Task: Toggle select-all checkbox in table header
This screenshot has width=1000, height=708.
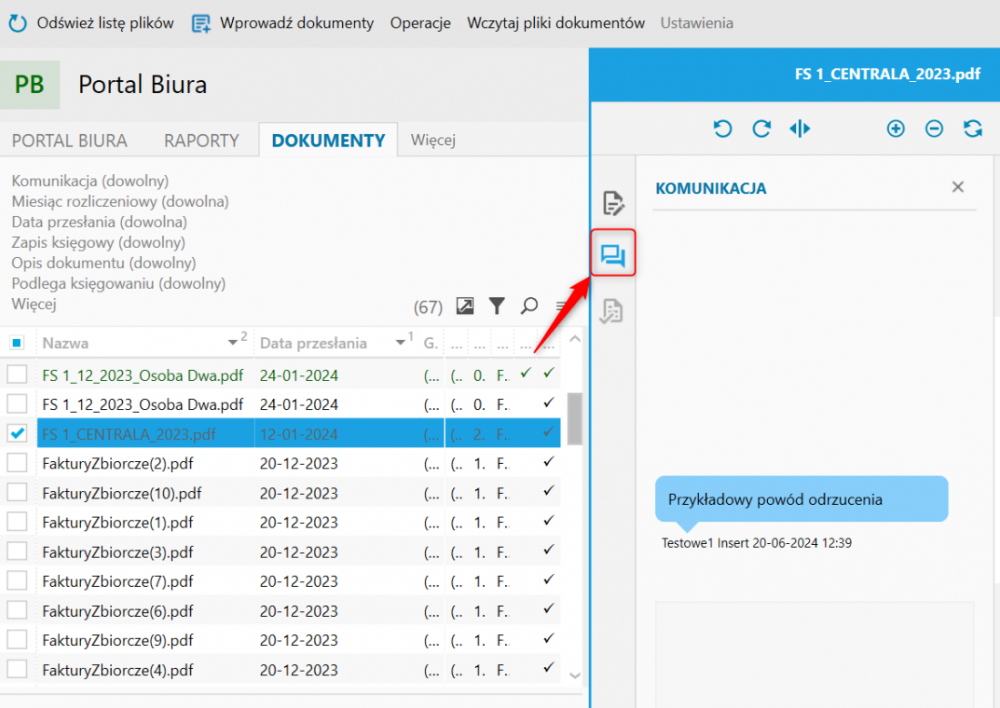Action: (17, 343)
